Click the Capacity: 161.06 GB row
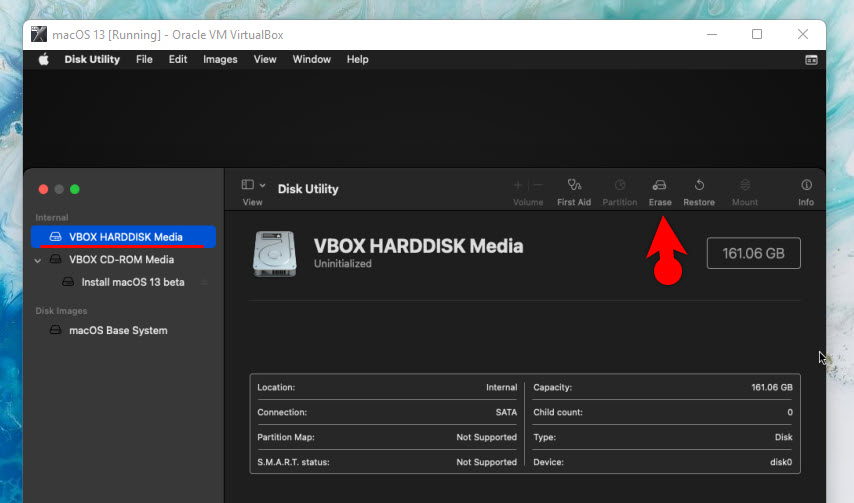Viewport: 854px width, 503px height. (x=663, y=387)
